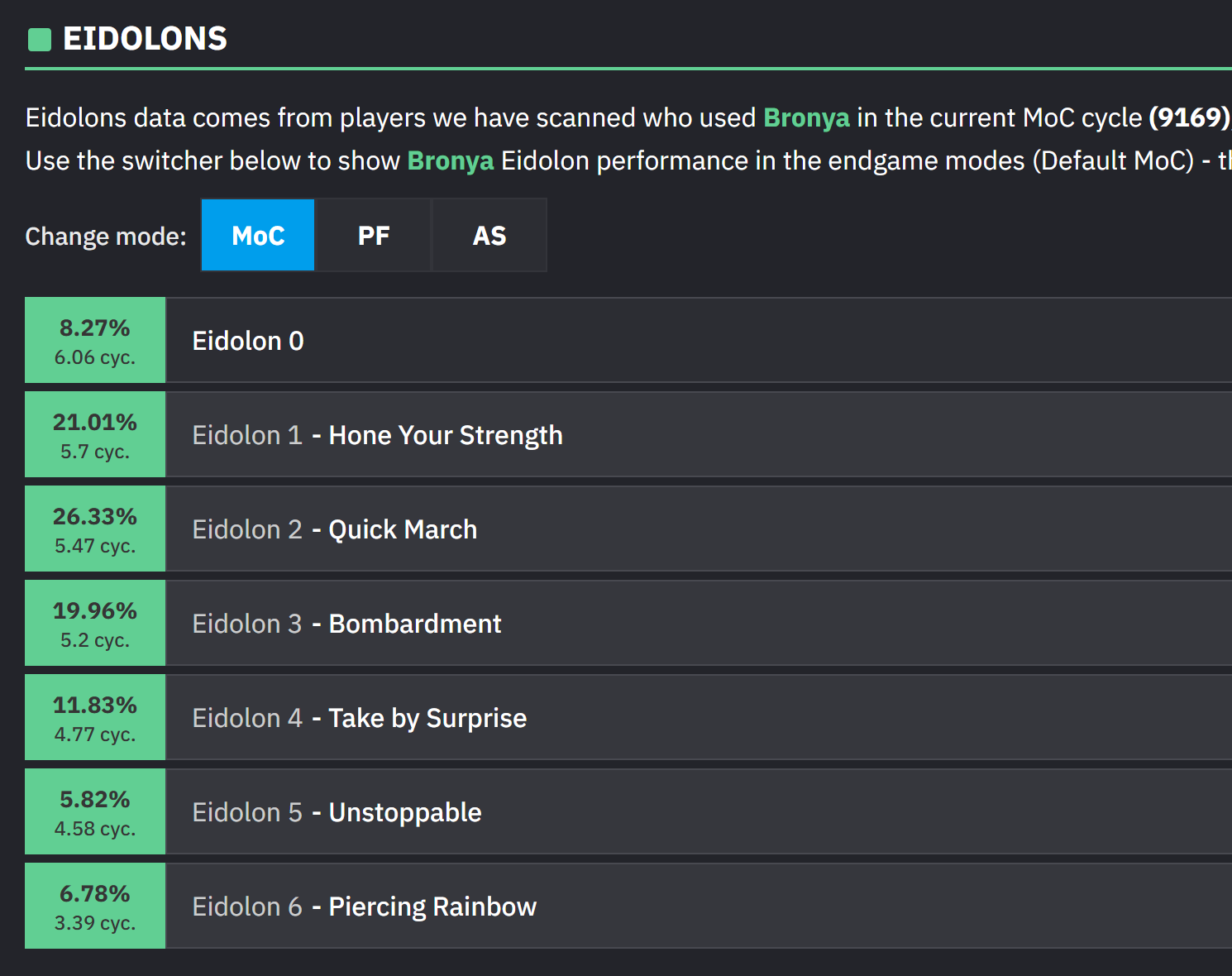The height and width of the screenshot is (976, 1232).
Task: Click the 8.27% usage stat box
Action: pyautogui.click(x=95, y=341)
